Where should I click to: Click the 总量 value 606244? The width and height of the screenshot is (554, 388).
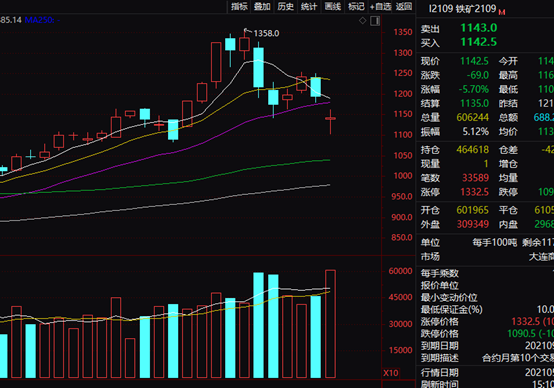[473, 118]
